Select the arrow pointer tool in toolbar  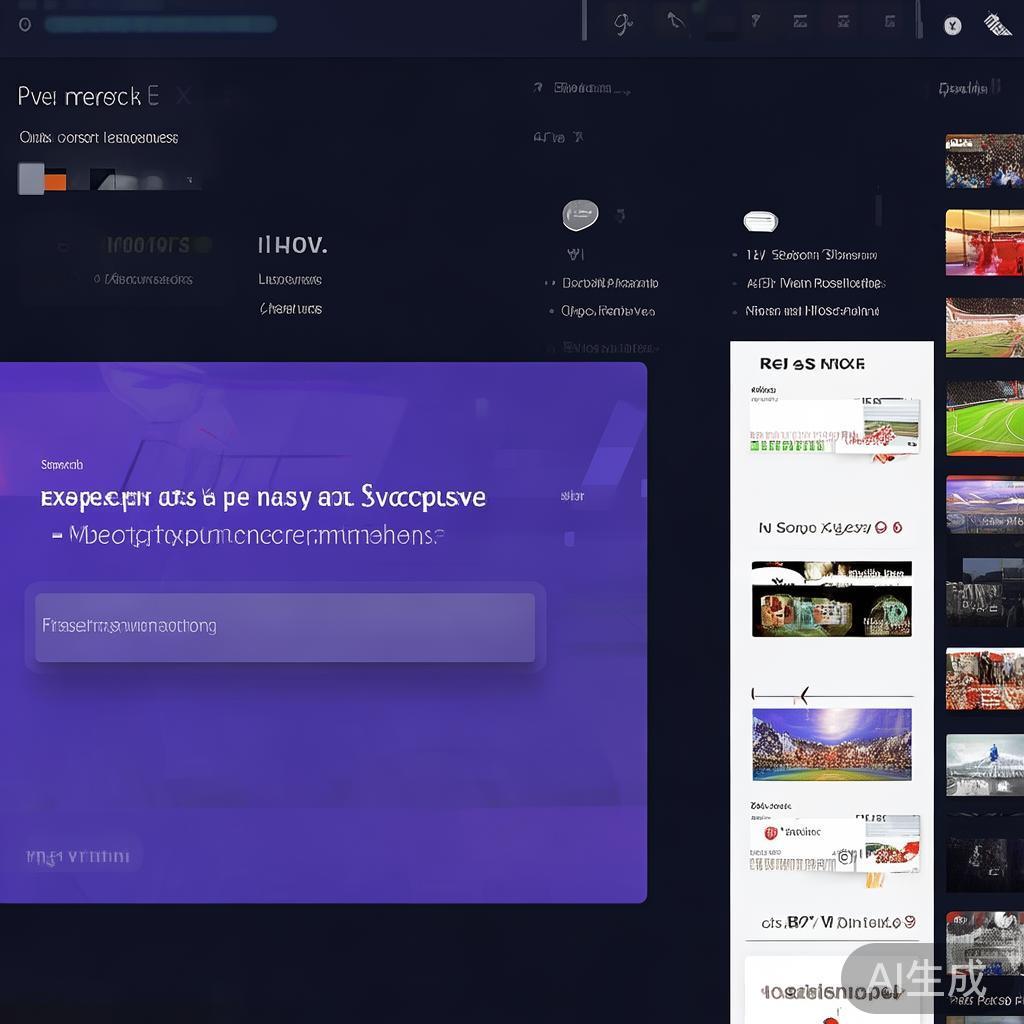click(x=676, y=21)
